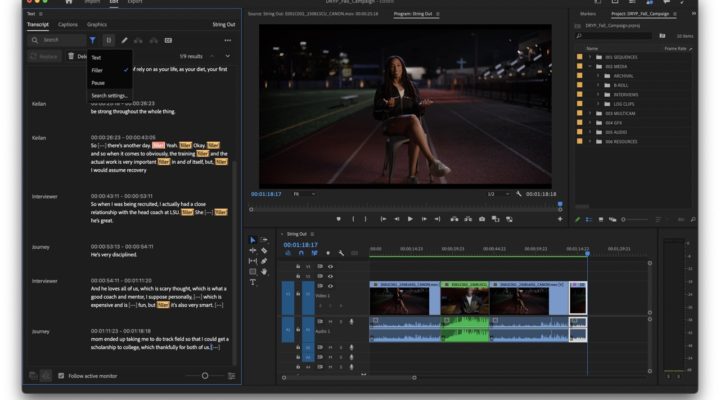Select the Track Select Forward tool
Screen dimensions: 720x400
click(264, 240)
